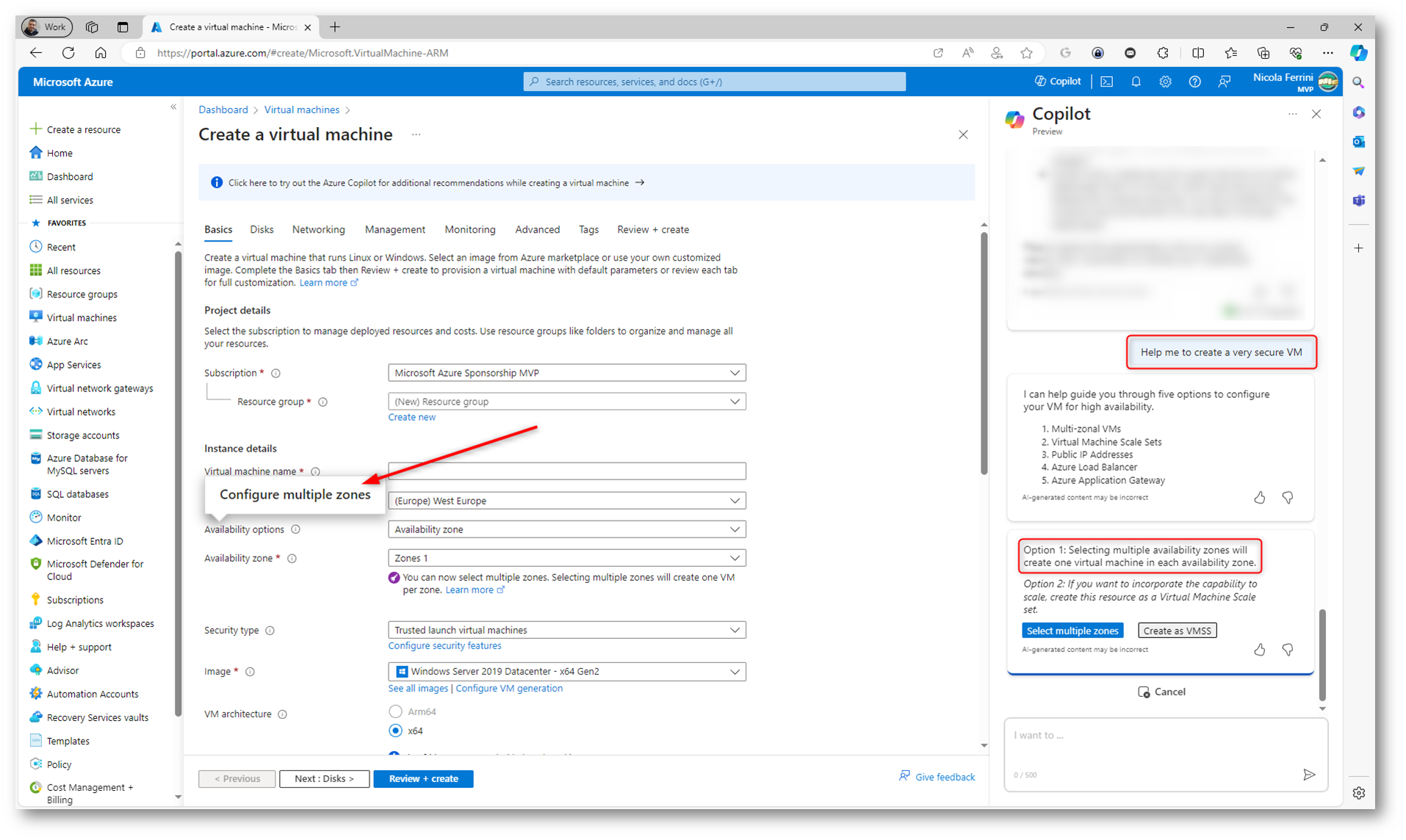Select the x64 VM architecture
The height and width of the screenshot is (840, 1406).
coord(395,731)
